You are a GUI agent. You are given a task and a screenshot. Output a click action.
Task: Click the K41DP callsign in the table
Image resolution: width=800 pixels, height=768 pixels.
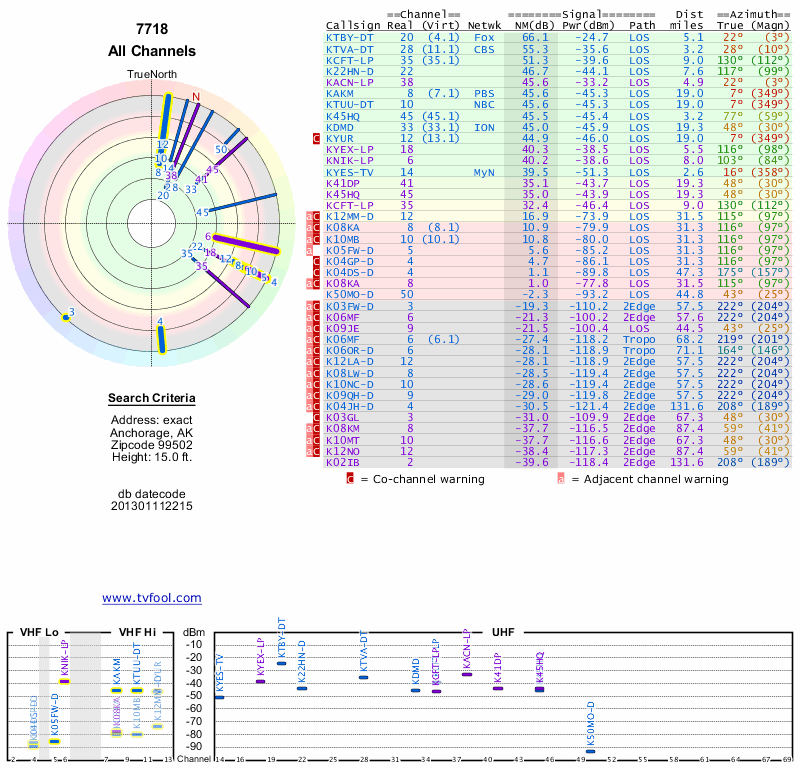(x=343, y=183)
